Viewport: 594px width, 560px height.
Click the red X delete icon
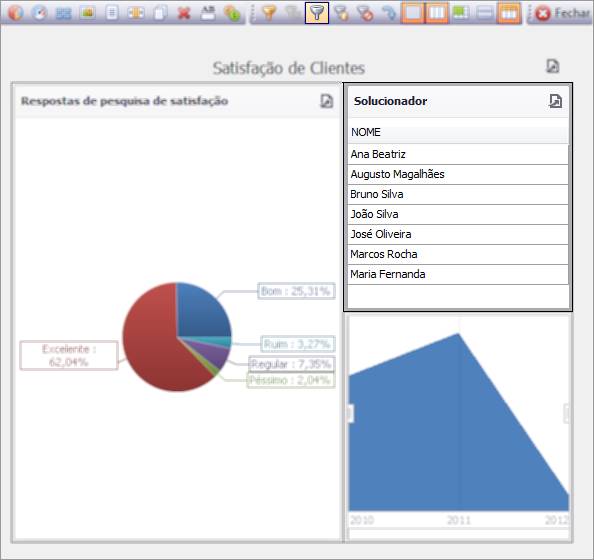(x=184, y=13)
